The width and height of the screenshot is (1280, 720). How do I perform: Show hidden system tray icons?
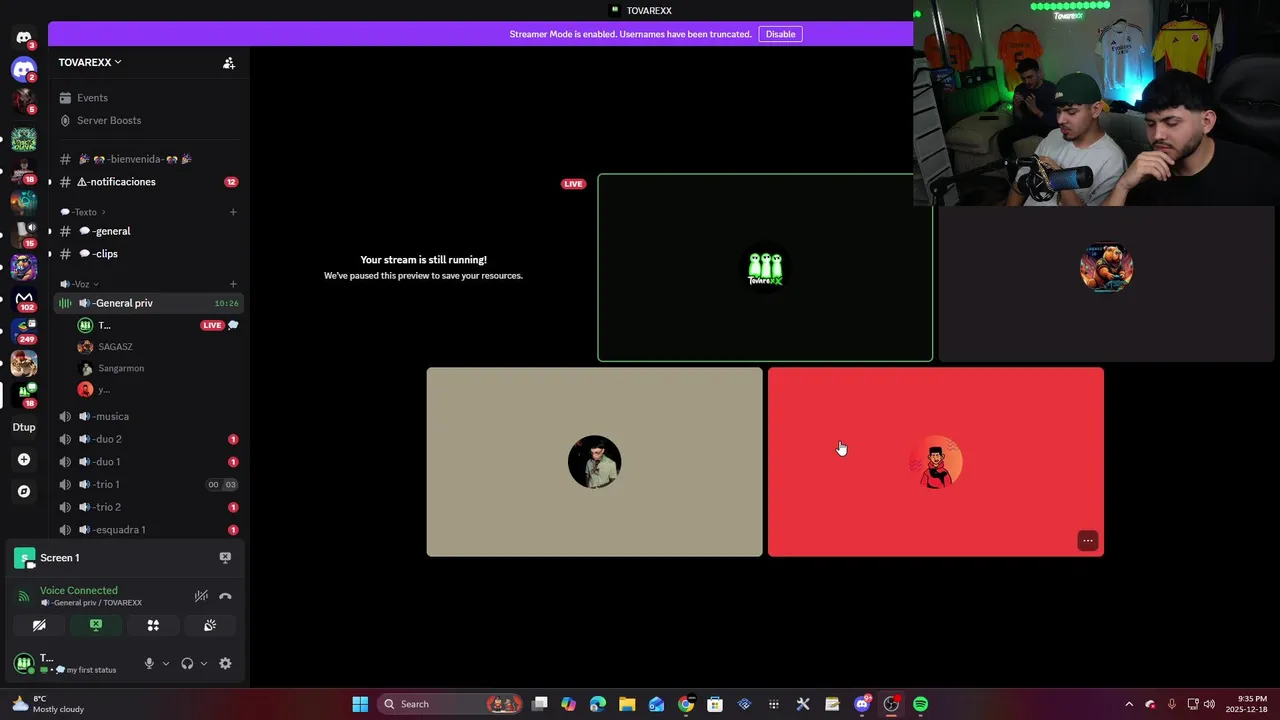1129,704
